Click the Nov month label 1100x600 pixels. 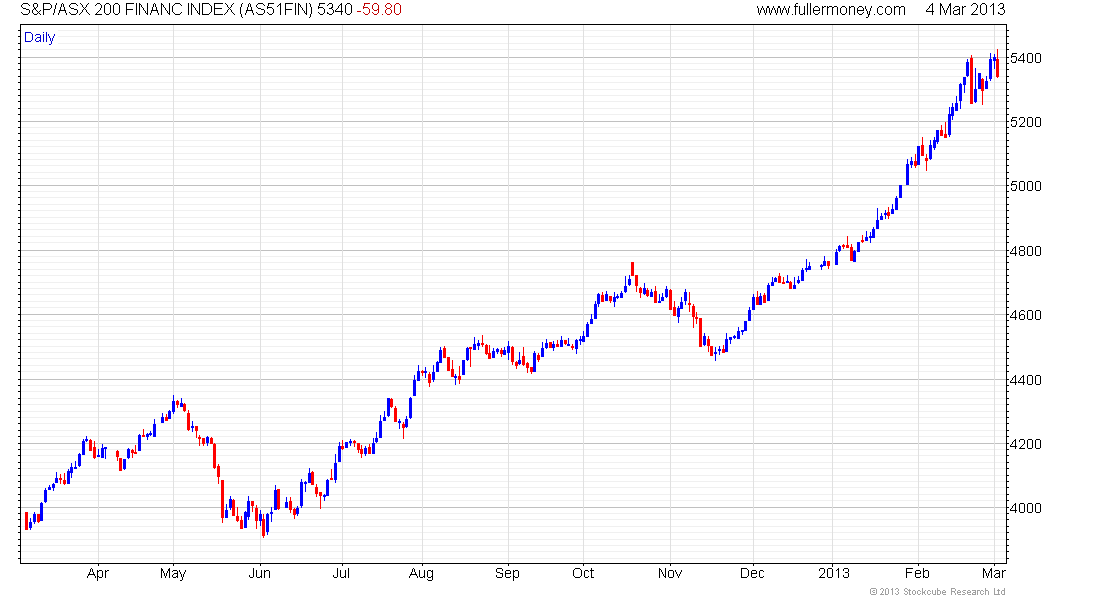coord(670,573)
